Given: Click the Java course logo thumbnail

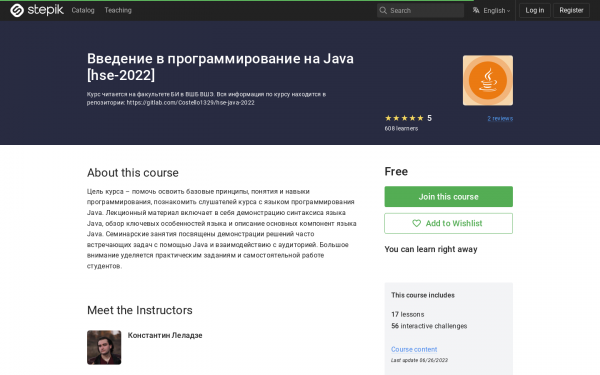Looking at the screenshot, I should click(488, 80).
